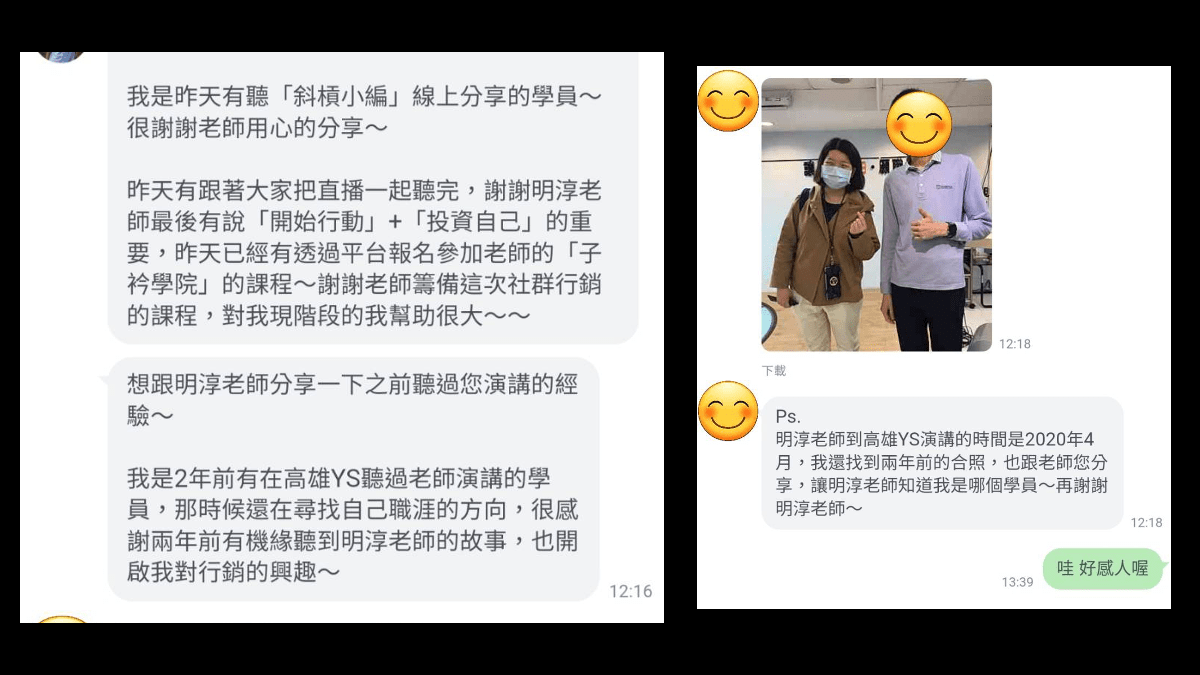Select the message starting with Ps. 明淳老師
Image resolution: width=1200 pixels, height=675 pixels.
point(942,463)
